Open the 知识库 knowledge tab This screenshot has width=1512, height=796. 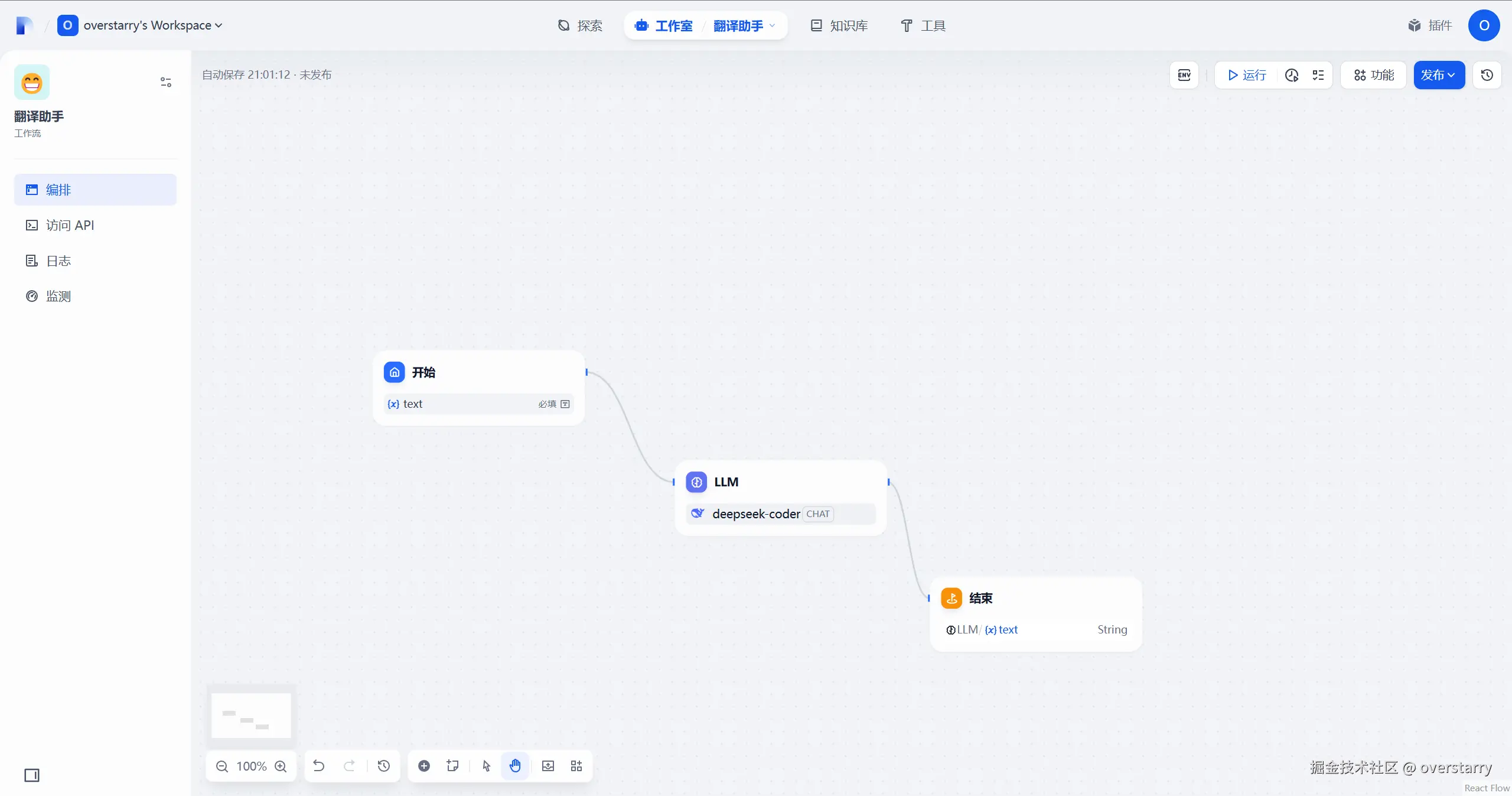[x=839, y=25]
